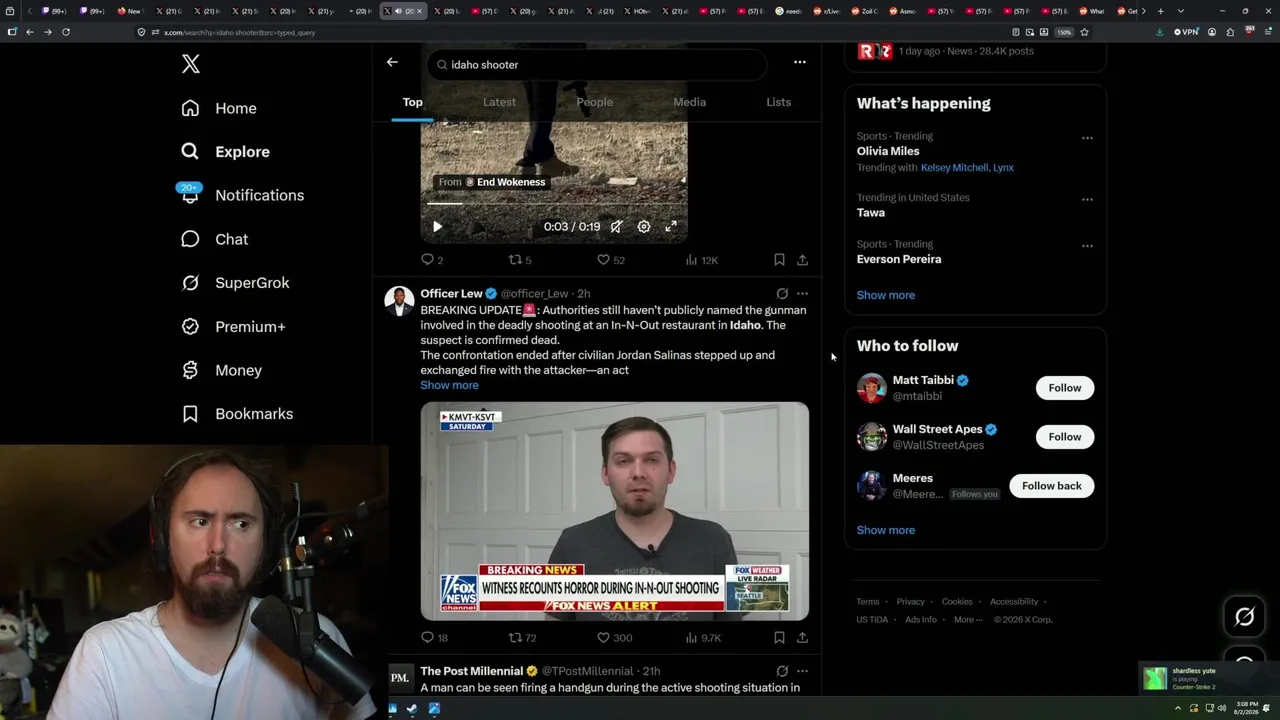
Task: Click the X logo in the sidebar
Action: (191, 64)
